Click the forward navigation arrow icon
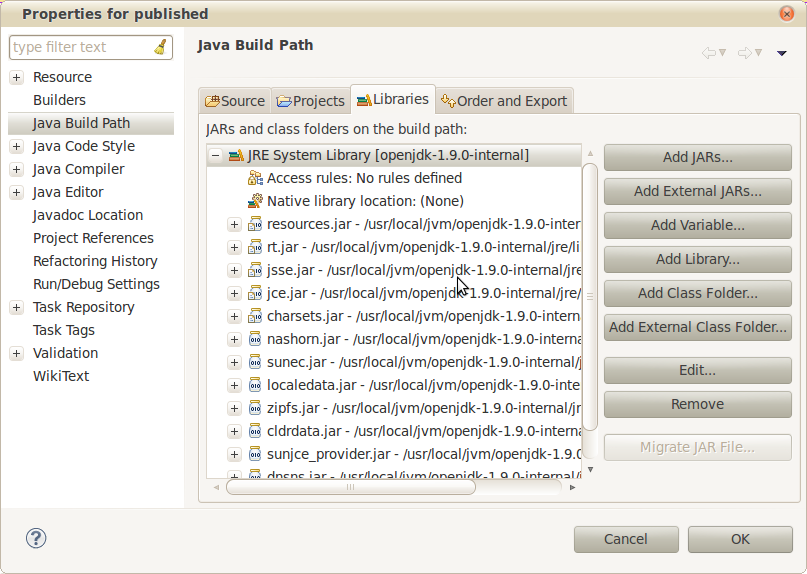807x574 pixels. click(745, 53)
